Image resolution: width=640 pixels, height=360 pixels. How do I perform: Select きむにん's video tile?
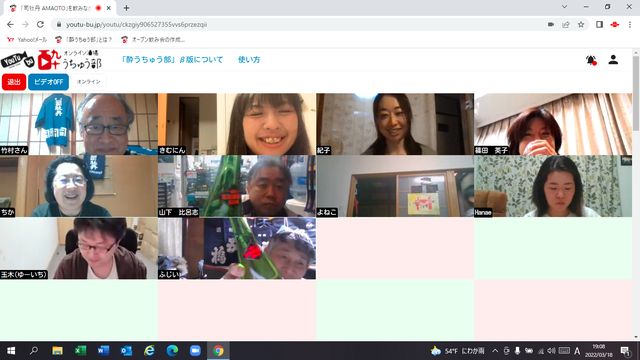(237, 124)
